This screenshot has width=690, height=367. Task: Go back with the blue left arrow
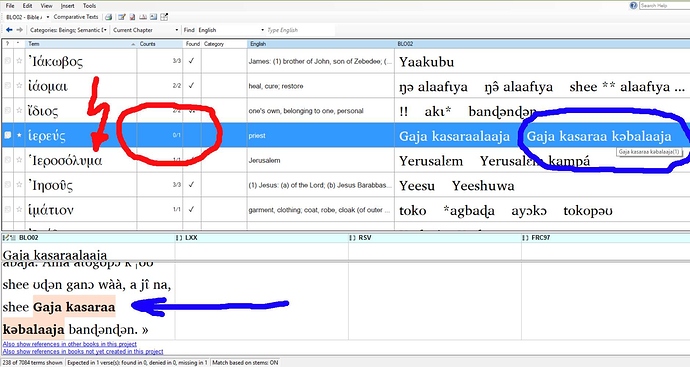(9, 30)
